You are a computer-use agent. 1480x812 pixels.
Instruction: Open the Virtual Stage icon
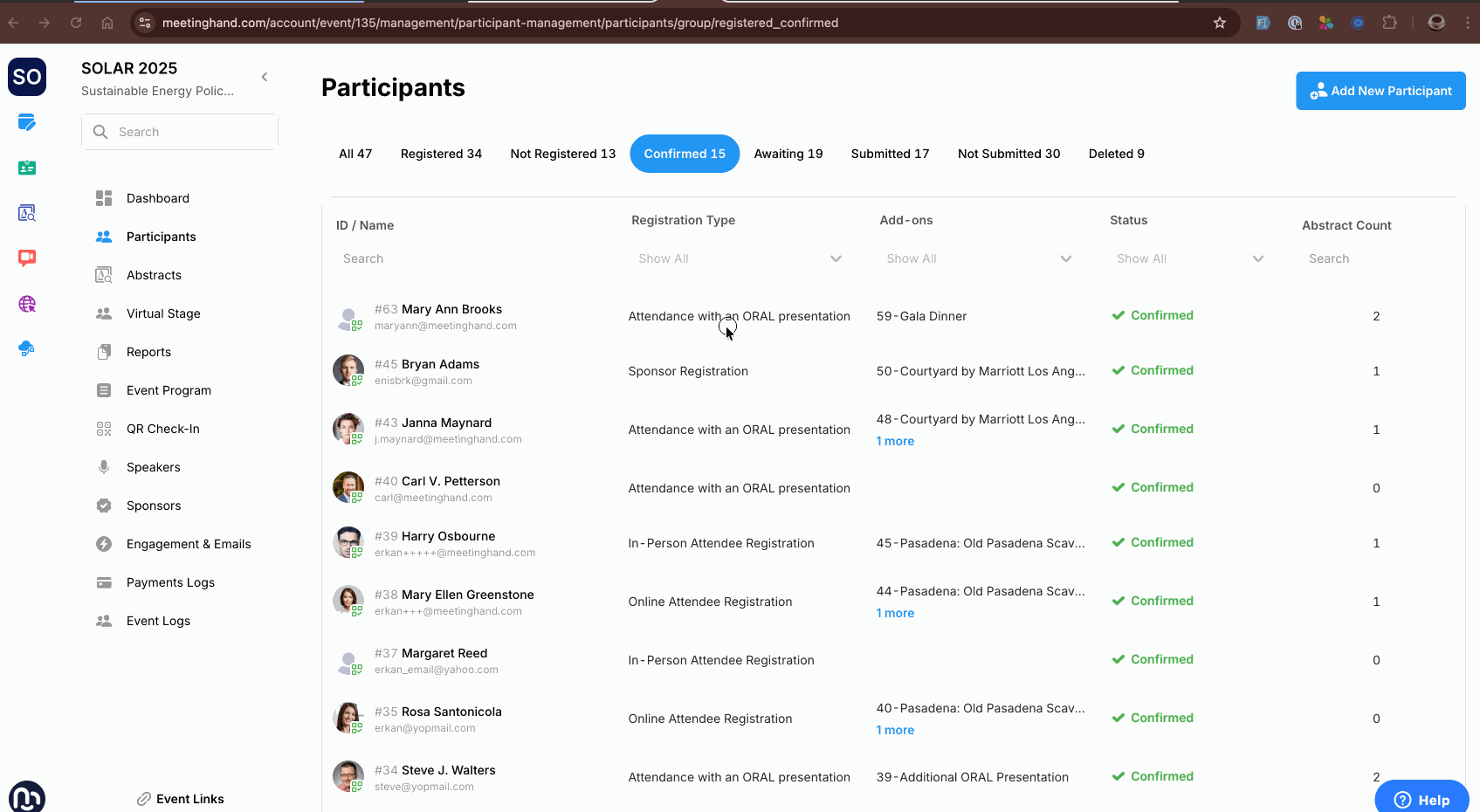point(104,313)
